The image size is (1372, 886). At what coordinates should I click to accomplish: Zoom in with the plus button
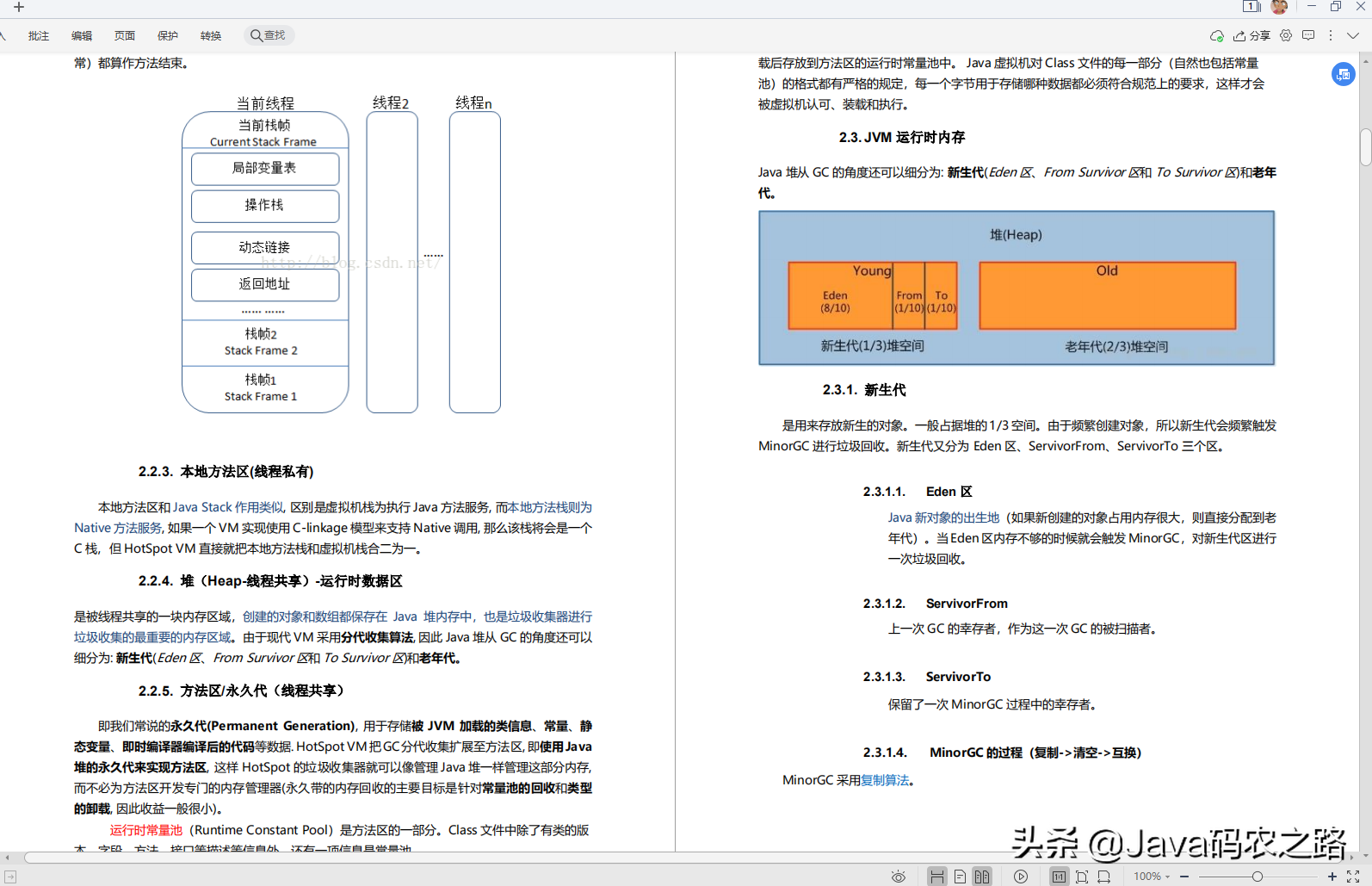pos(1332,877)
